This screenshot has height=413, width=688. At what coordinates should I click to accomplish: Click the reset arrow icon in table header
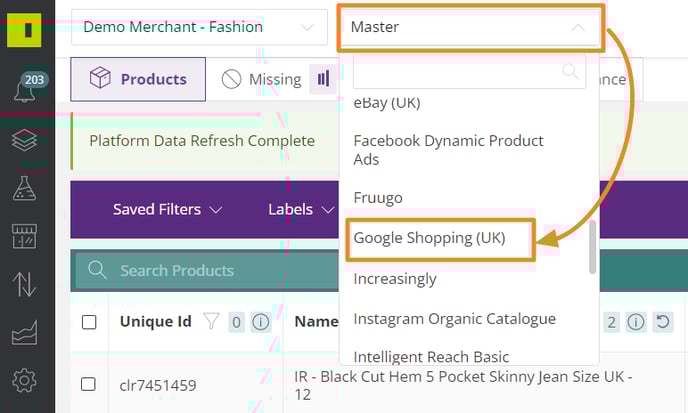[x=663, y=322]
